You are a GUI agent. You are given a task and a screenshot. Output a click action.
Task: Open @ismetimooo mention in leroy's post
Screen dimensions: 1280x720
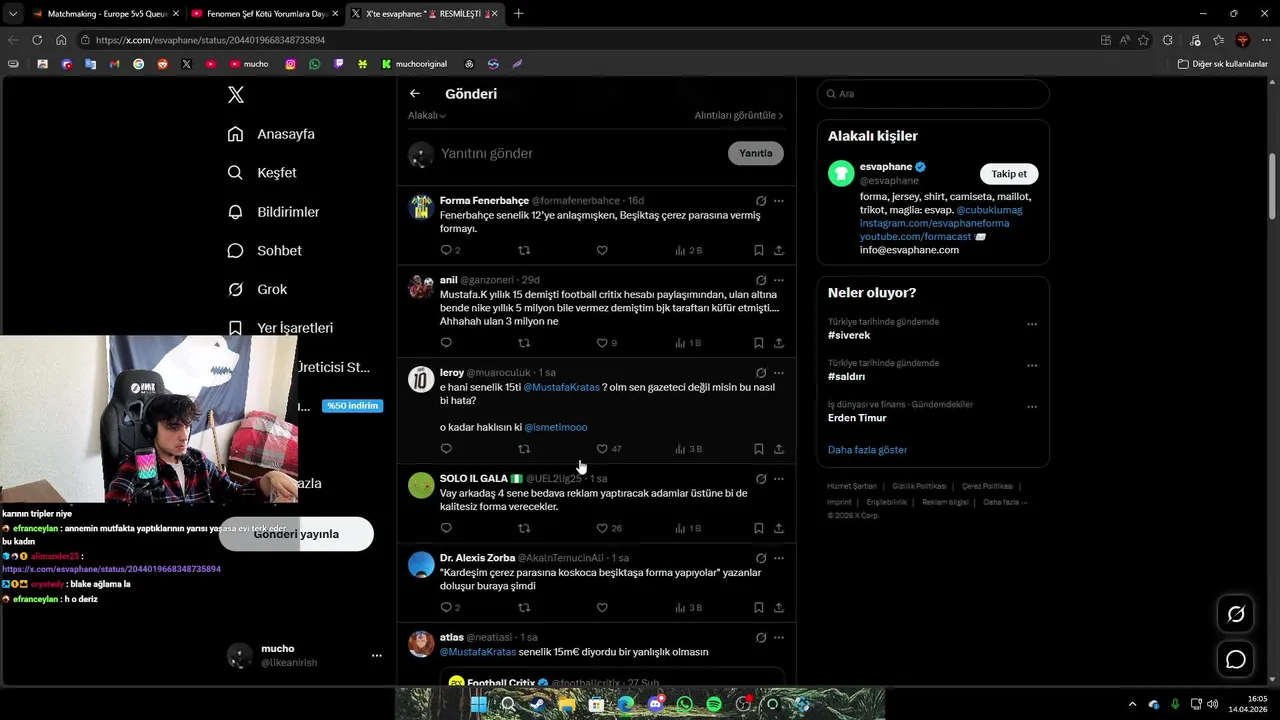(x=556, y=427)
